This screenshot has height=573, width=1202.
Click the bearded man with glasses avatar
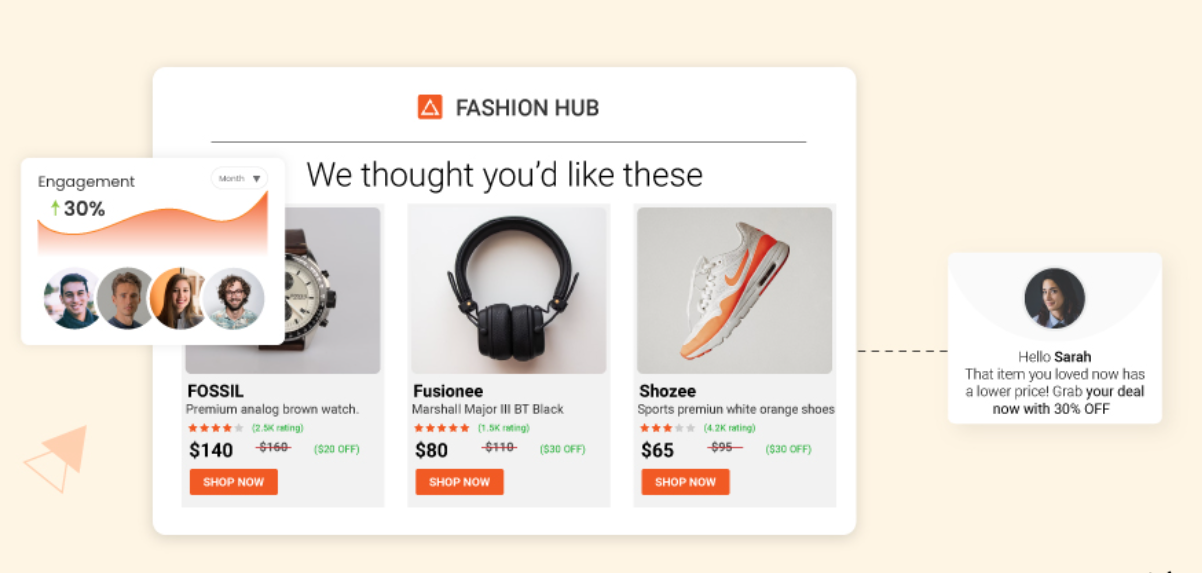point(233,298)
